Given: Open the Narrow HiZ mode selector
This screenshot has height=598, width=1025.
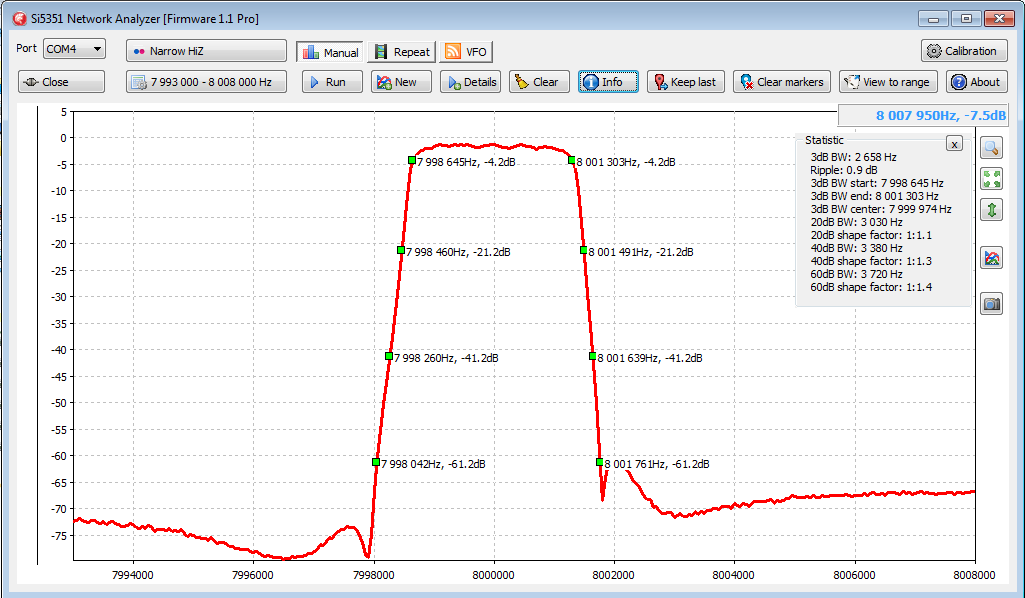Looking at the screenshot, I should [206, 51].
